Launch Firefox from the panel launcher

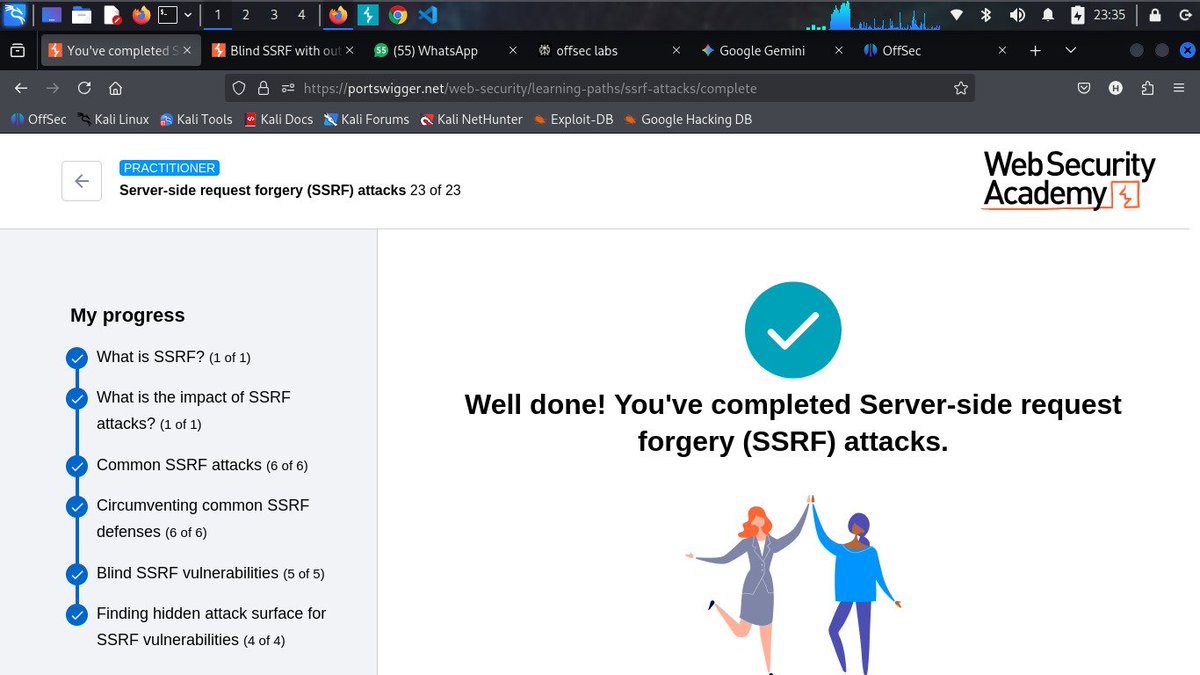pyautogui.click(x=142, y=15)
